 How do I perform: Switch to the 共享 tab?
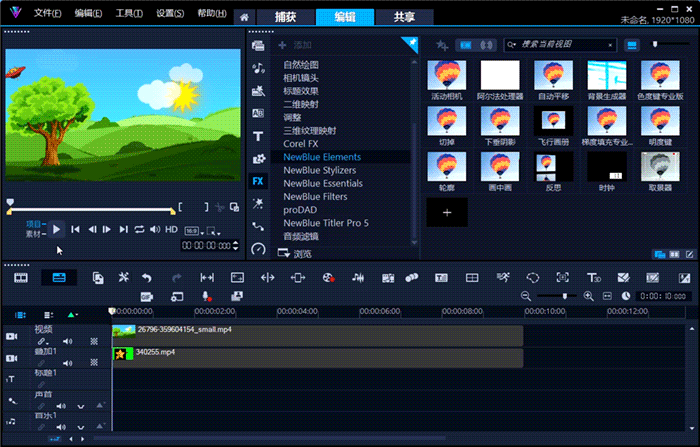point(404,17)
